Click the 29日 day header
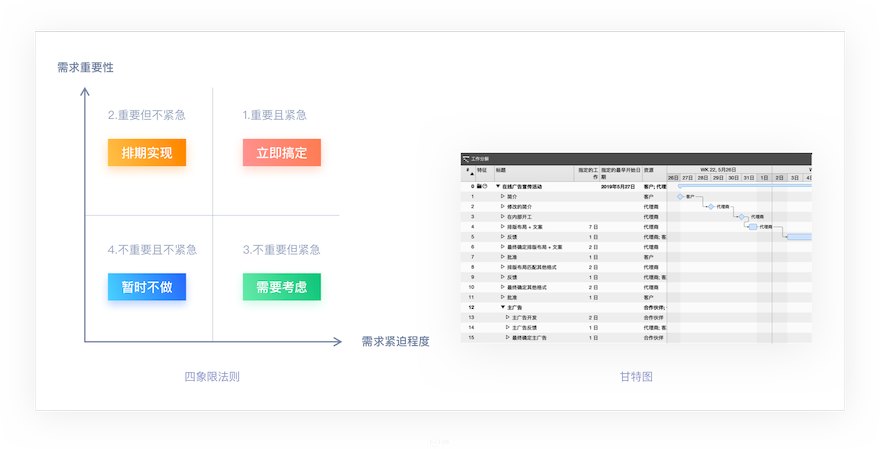Screen dimensions: 880x449 718,178
